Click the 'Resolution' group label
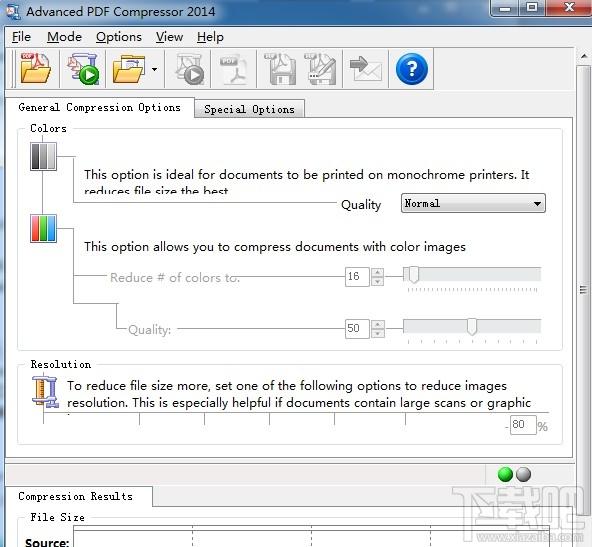 [61, 365]
